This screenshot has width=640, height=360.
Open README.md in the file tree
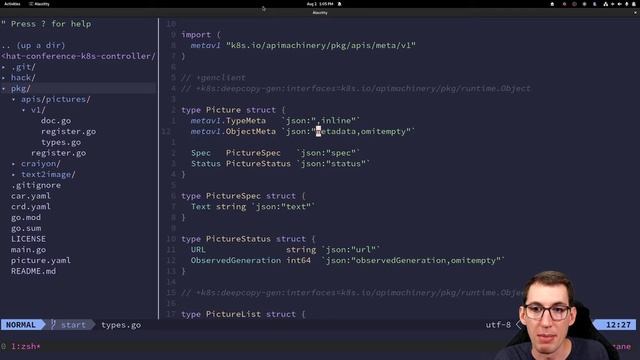33,271
